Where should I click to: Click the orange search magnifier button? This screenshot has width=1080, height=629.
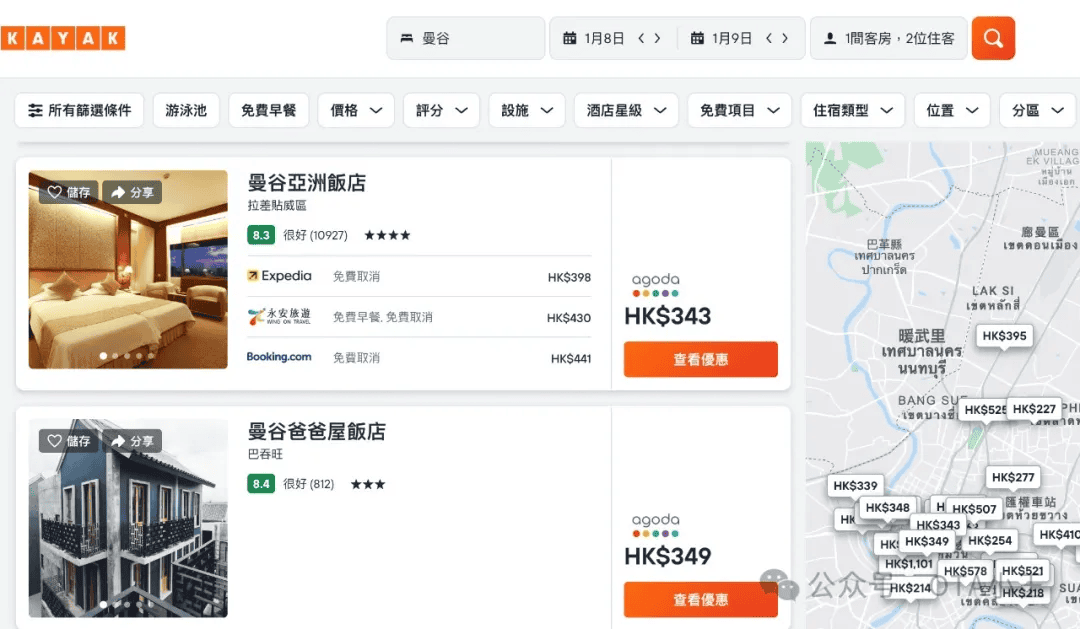coord(993,38)
